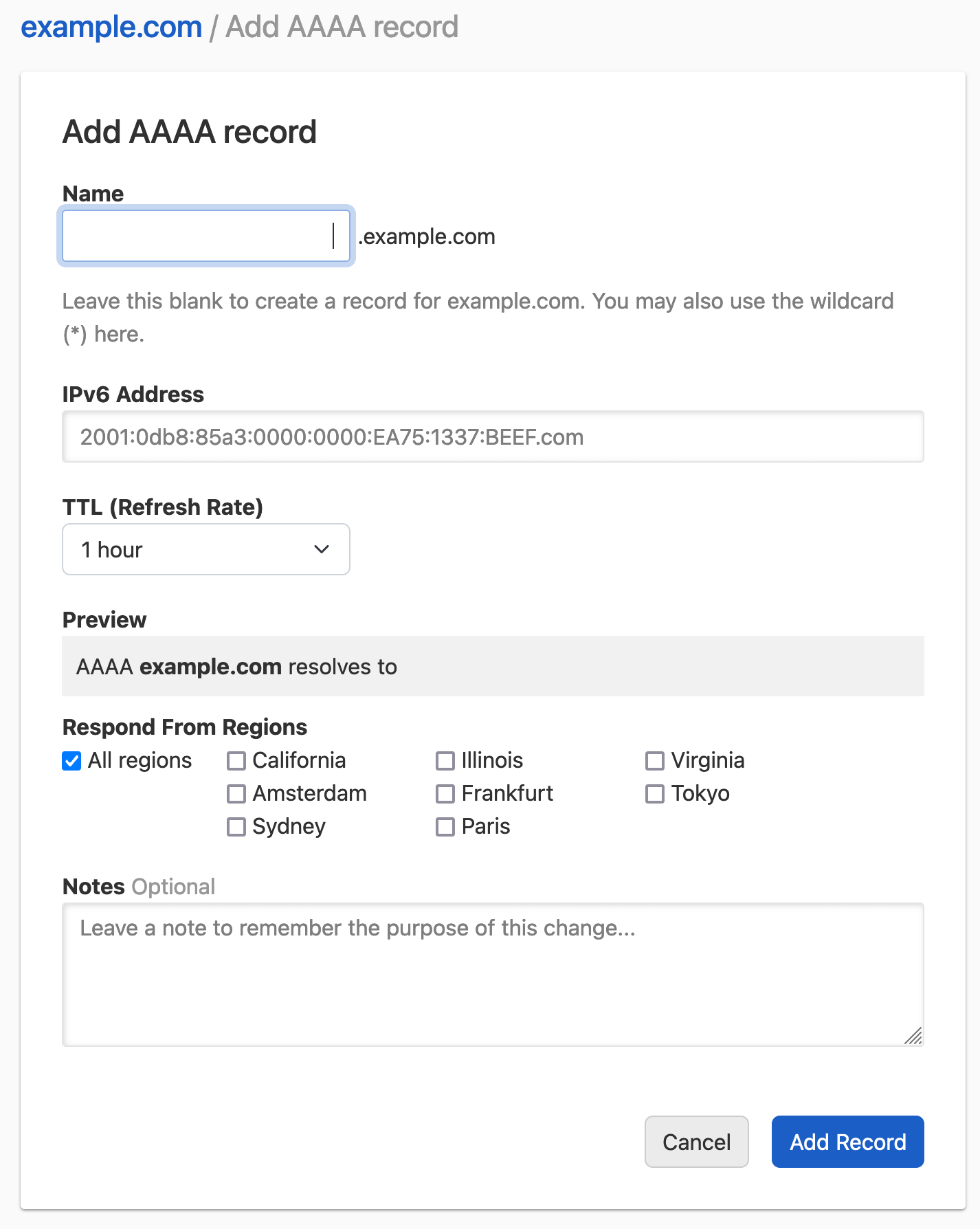Click inside the Name input field
This screenshot has height=1229, width=980.
pyautogui.click(x=205, y=236)
